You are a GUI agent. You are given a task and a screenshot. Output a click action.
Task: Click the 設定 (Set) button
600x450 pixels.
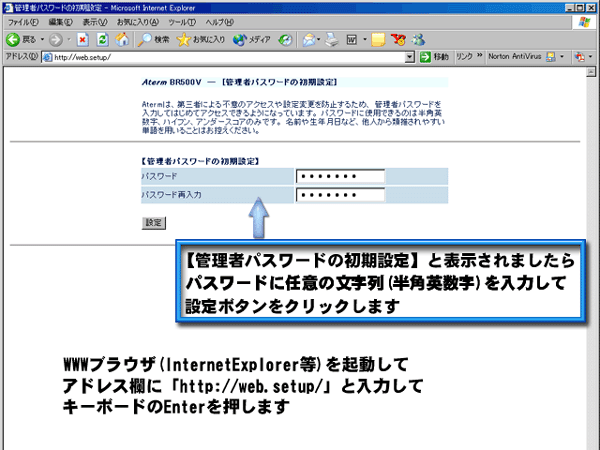coord(153,223)
